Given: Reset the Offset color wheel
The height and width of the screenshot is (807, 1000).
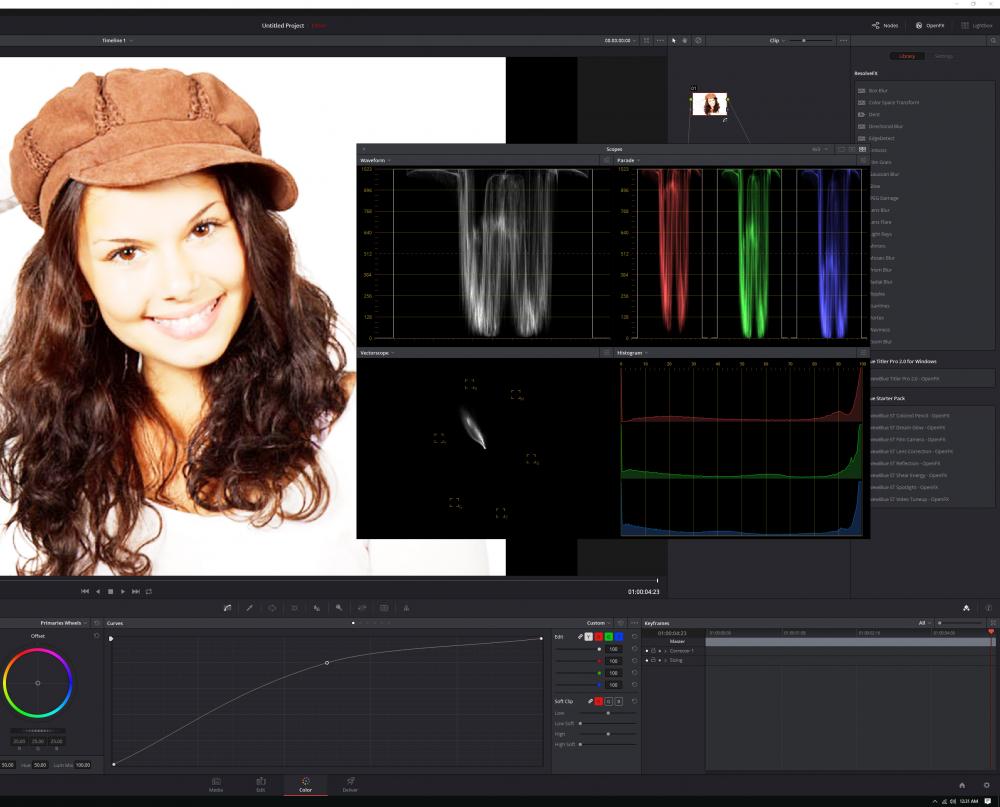Looking at the screenshot, I should point(96,636).
